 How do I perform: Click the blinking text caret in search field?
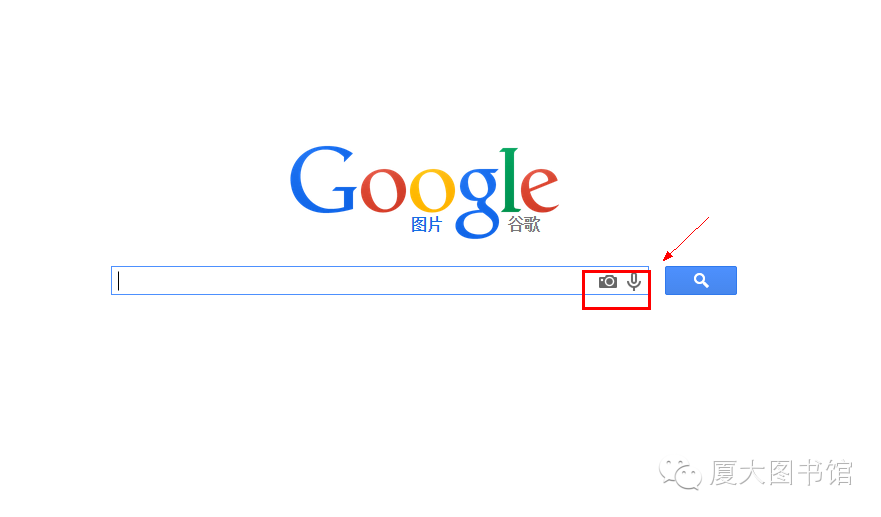point(119,280)
